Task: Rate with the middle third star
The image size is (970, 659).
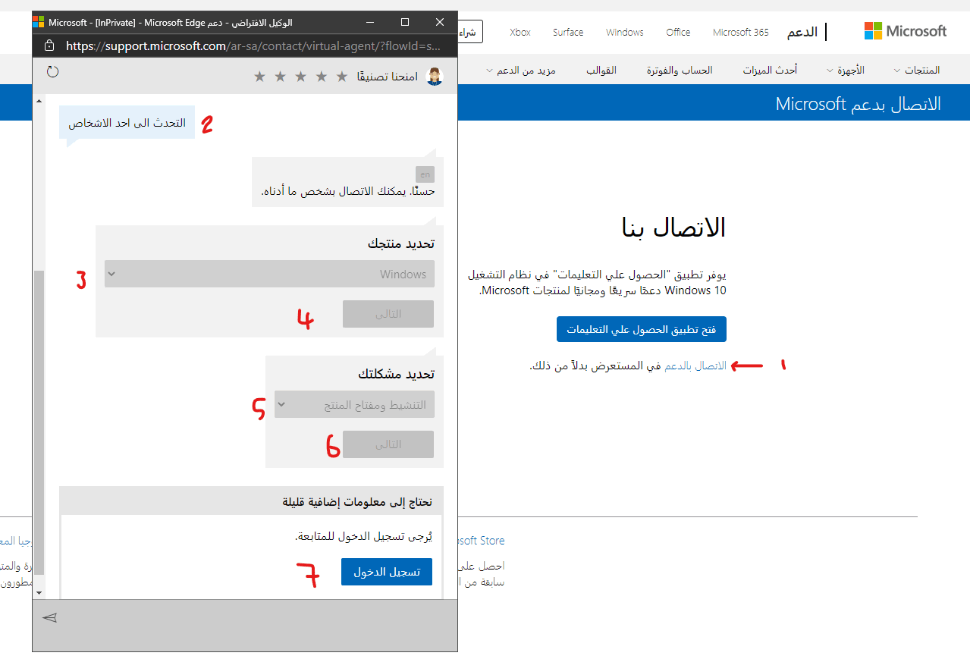Action: [x=301, y=76]
